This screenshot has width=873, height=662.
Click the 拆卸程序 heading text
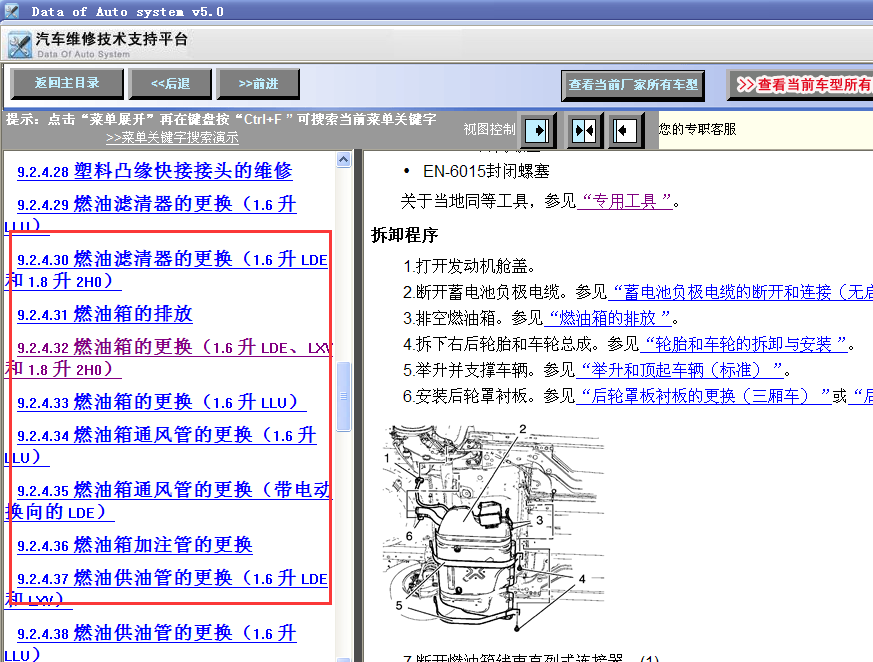coord(405,235)
